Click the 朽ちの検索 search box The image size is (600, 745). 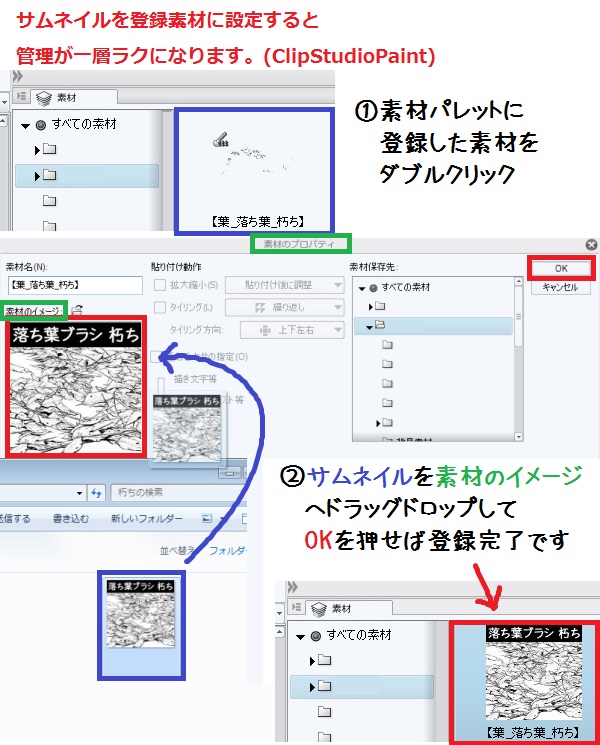click(x=178, y=493)
